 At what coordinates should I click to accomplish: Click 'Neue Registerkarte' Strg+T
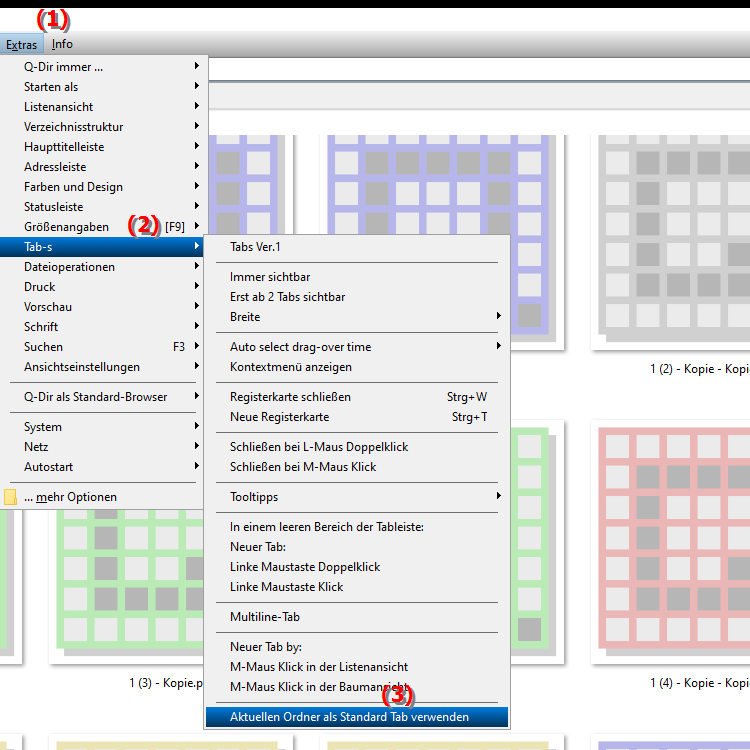click(357, 417)
